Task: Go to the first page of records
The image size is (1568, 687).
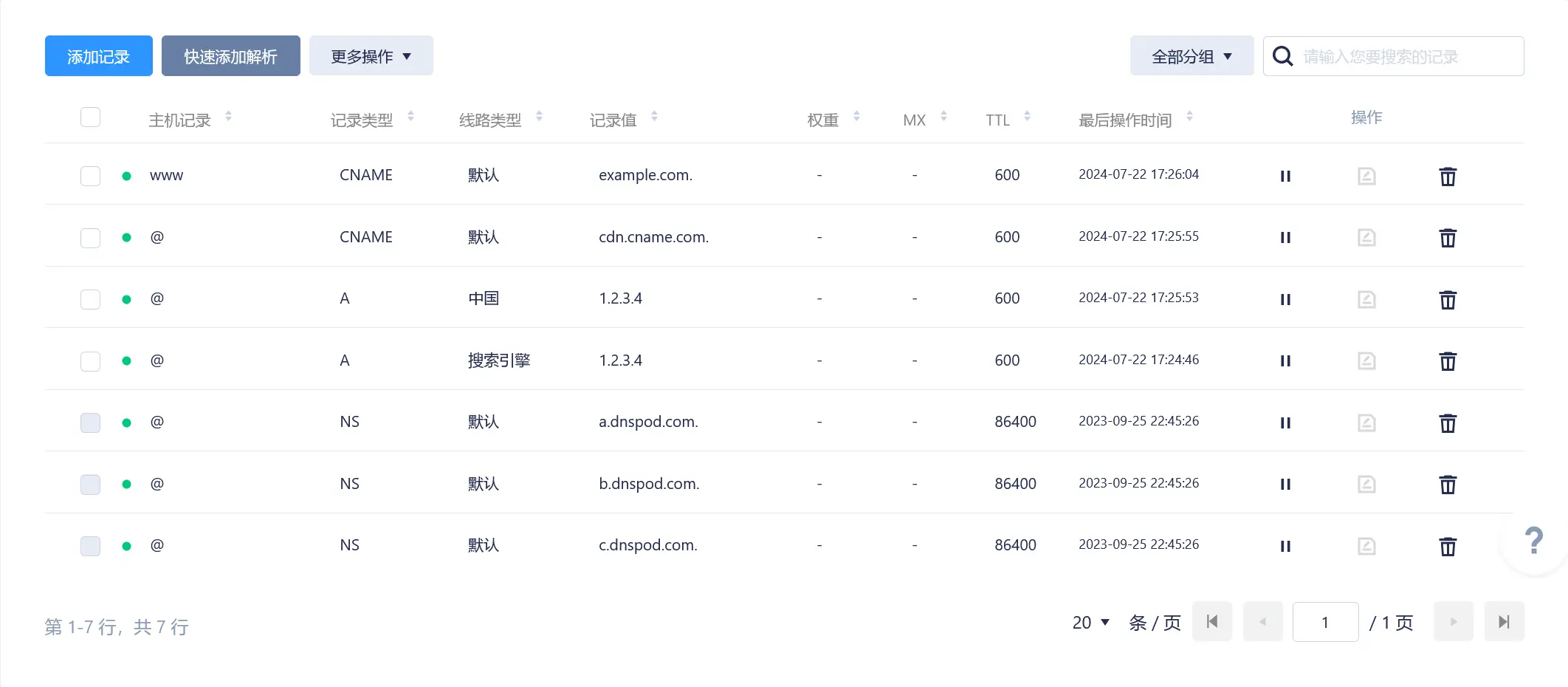Action: click(x=1212, y=622)
